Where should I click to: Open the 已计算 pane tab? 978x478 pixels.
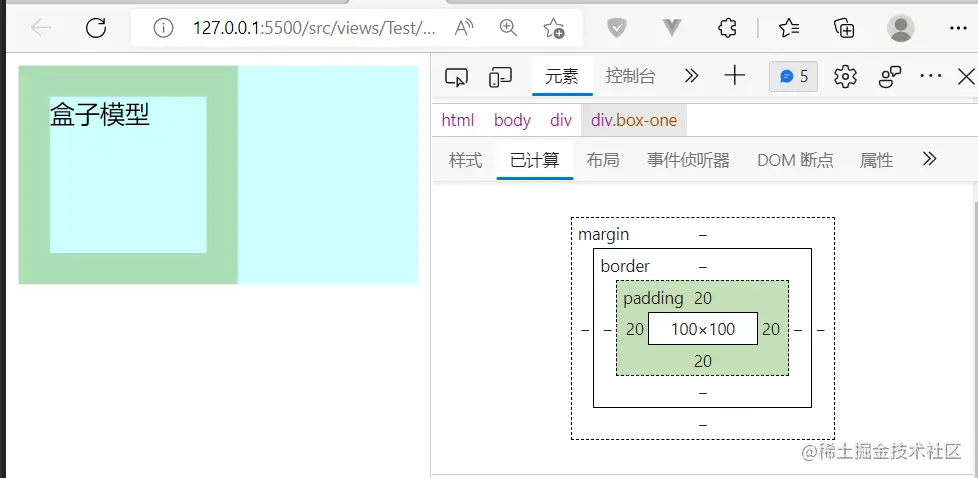point(535,160)
